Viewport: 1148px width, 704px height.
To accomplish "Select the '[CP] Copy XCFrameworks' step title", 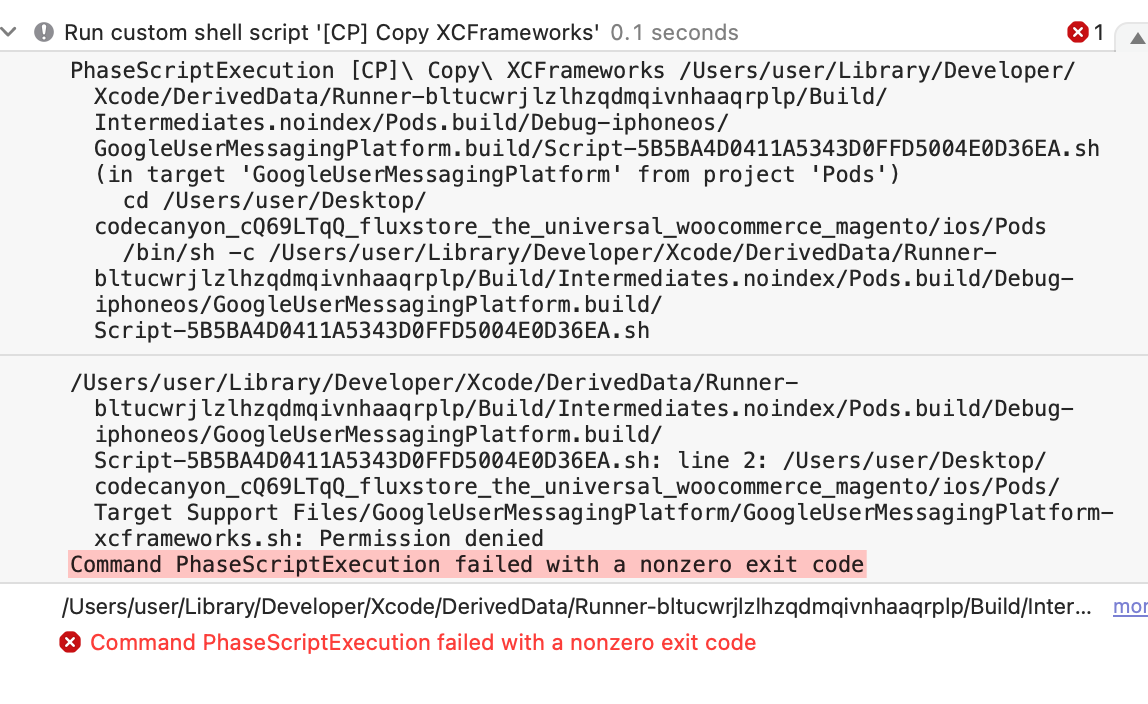I will tap(332, 32).
